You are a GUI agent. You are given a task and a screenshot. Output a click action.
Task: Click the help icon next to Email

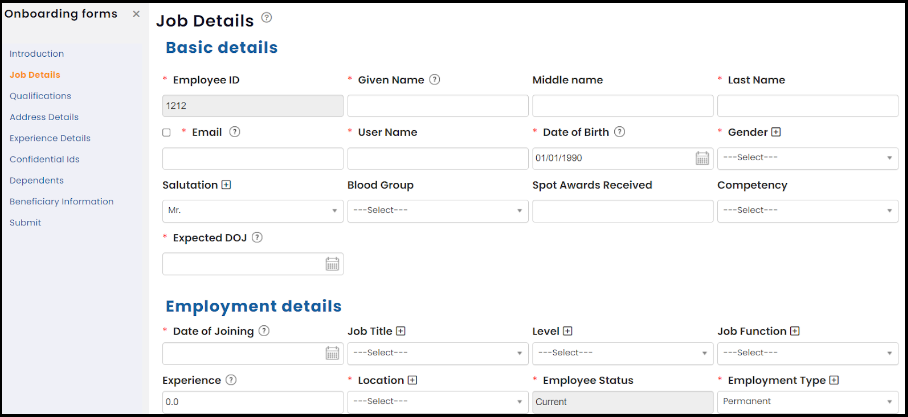coord(235,132)
